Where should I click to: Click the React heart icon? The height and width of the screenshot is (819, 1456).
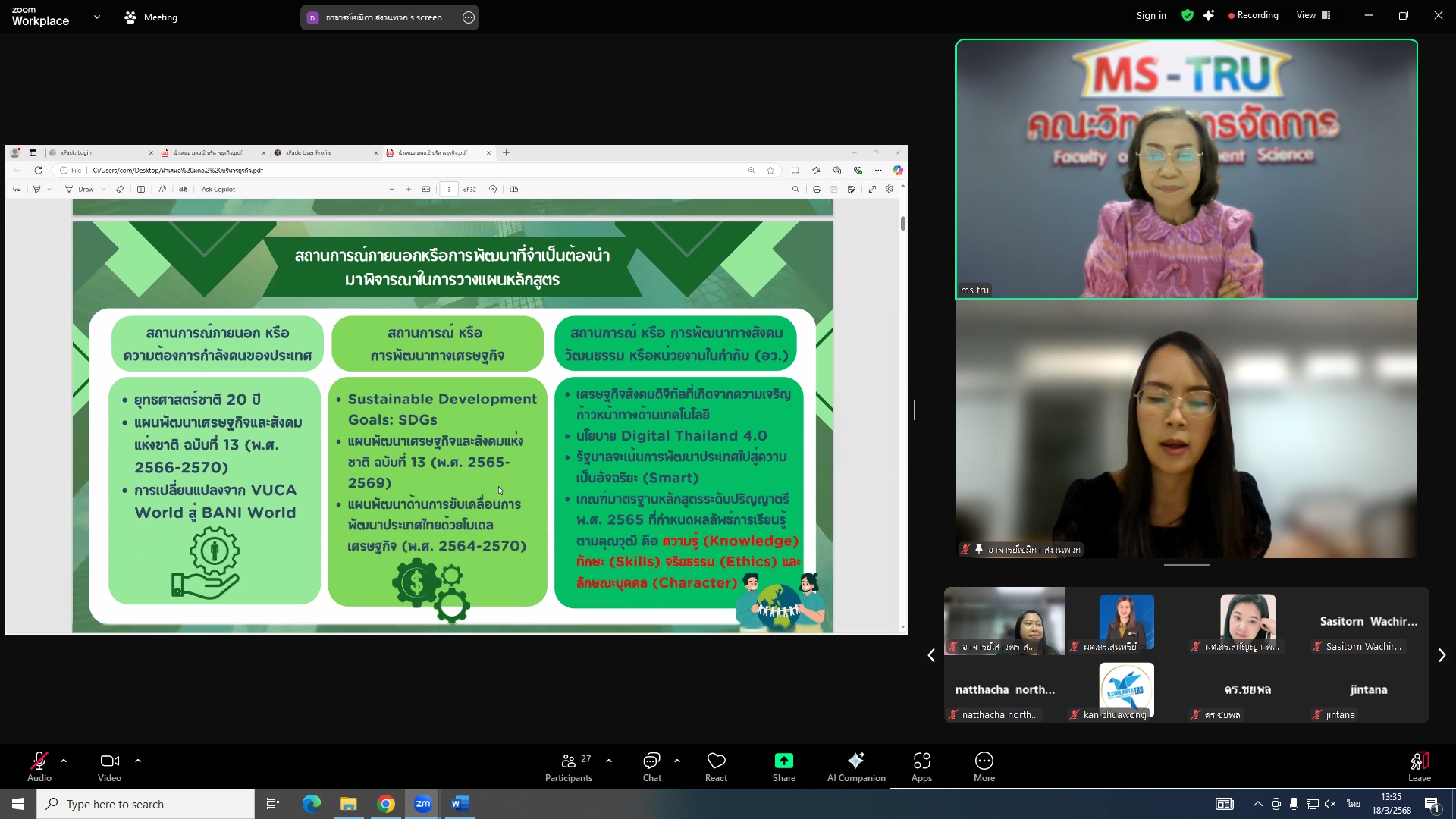coord(716,761)
